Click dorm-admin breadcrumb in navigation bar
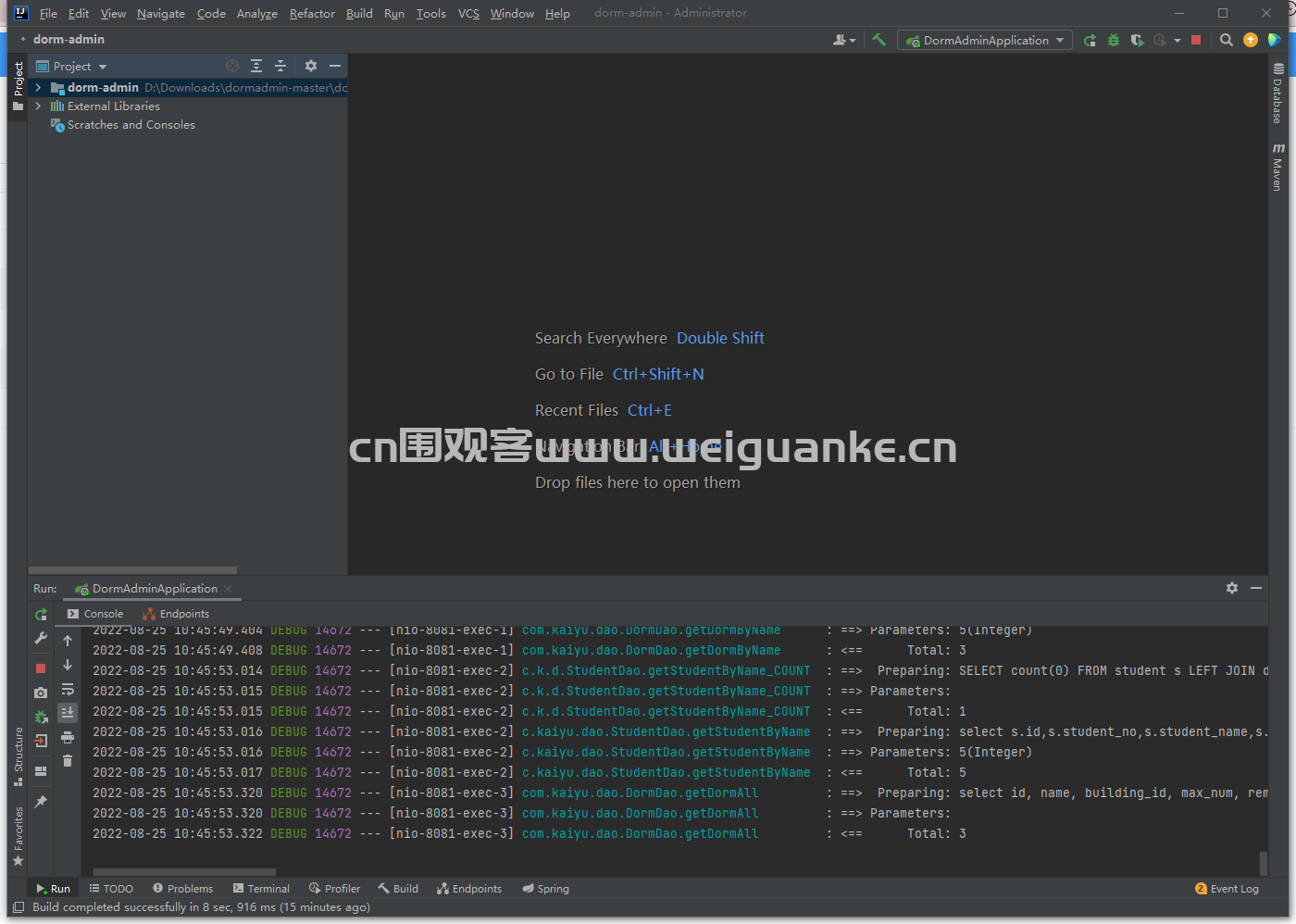 [x=69, y=40]
